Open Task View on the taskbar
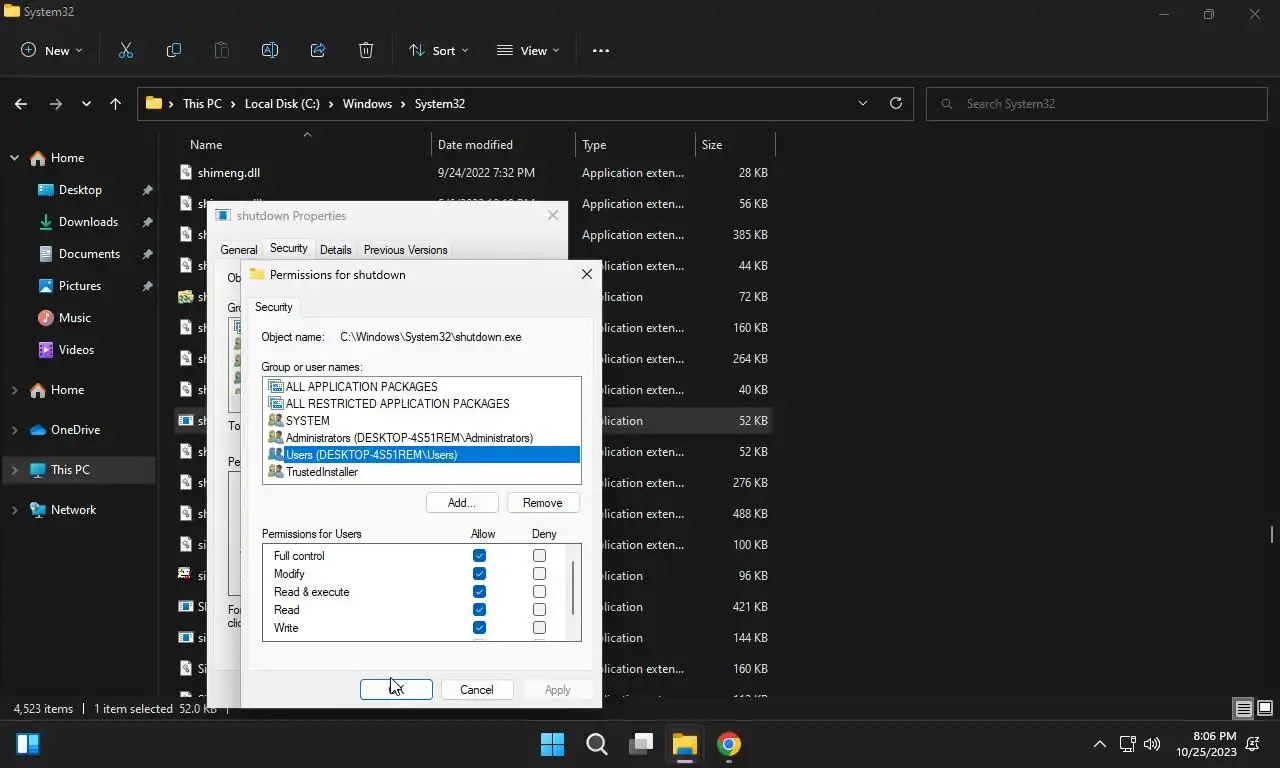The height and width of the screenshot is (768, 1280). 641,744
